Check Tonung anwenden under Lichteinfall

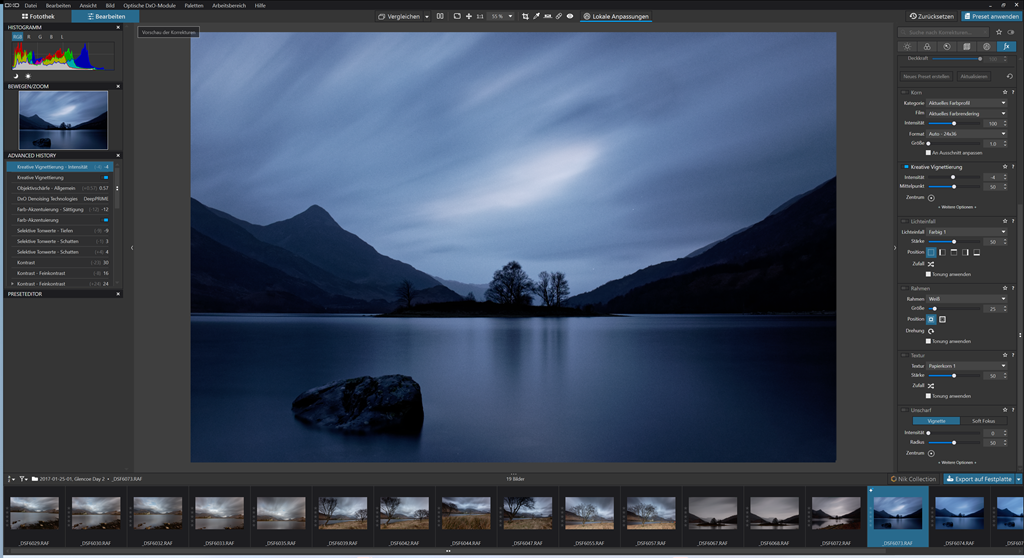click(x=928, y=274)
